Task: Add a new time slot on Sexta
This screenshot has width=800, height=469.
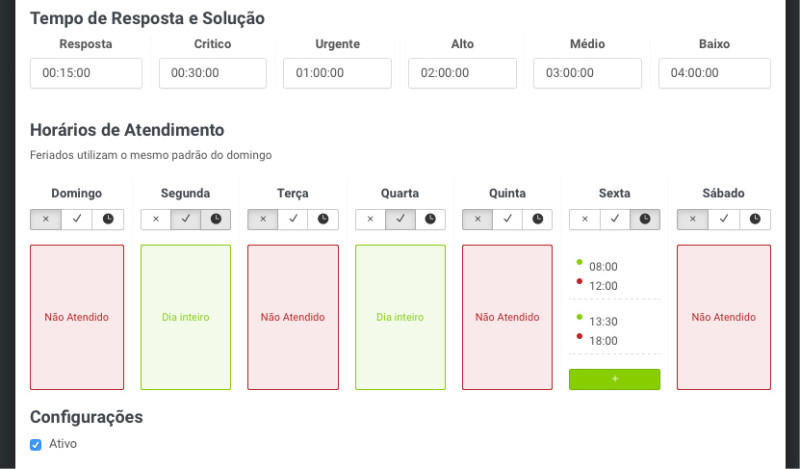Action: click(614, 379)
